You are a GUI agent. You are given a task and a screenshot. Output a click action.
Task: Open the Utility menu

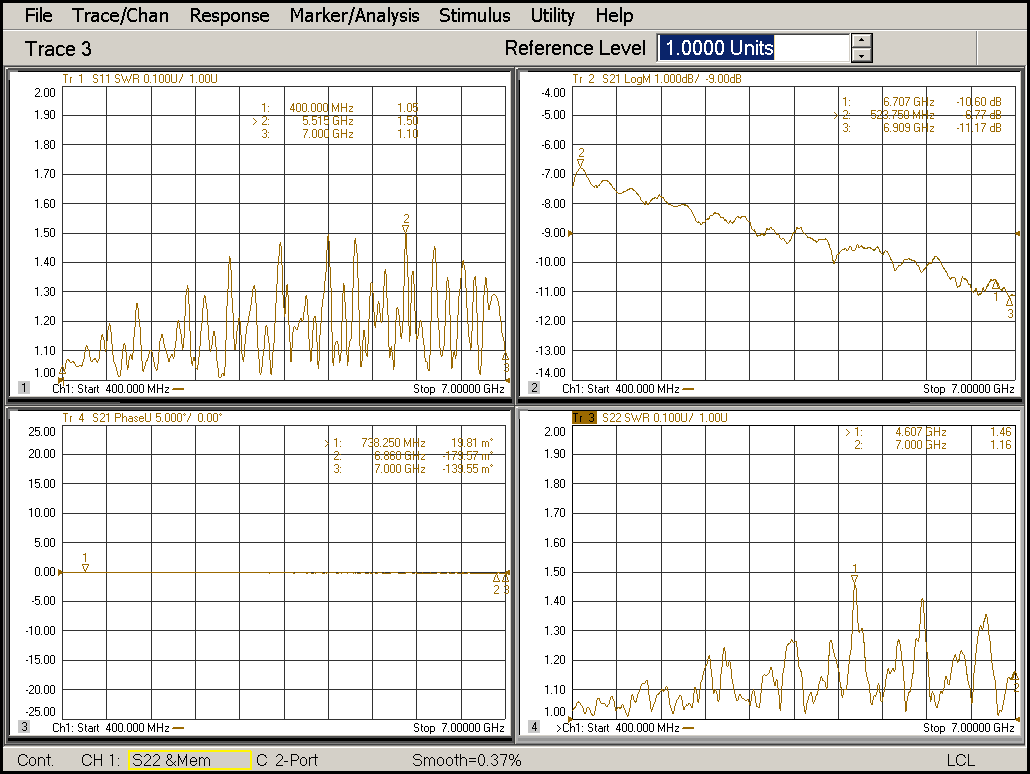click(552, 15)
